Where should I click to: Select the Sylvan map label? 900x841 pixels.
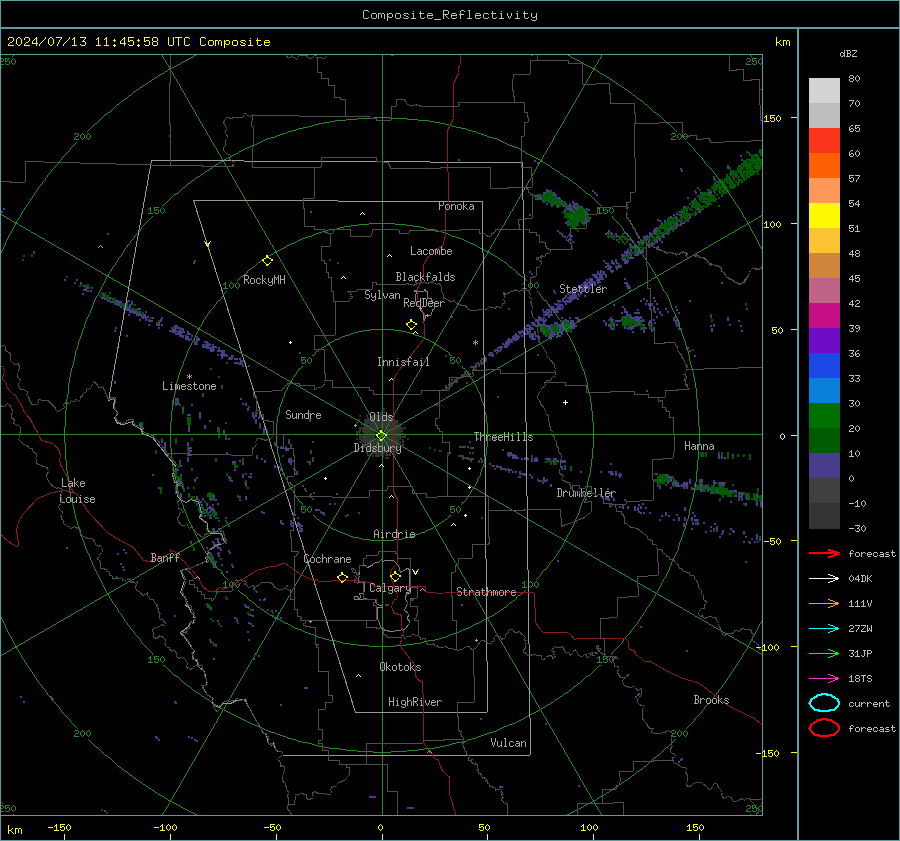382,295
